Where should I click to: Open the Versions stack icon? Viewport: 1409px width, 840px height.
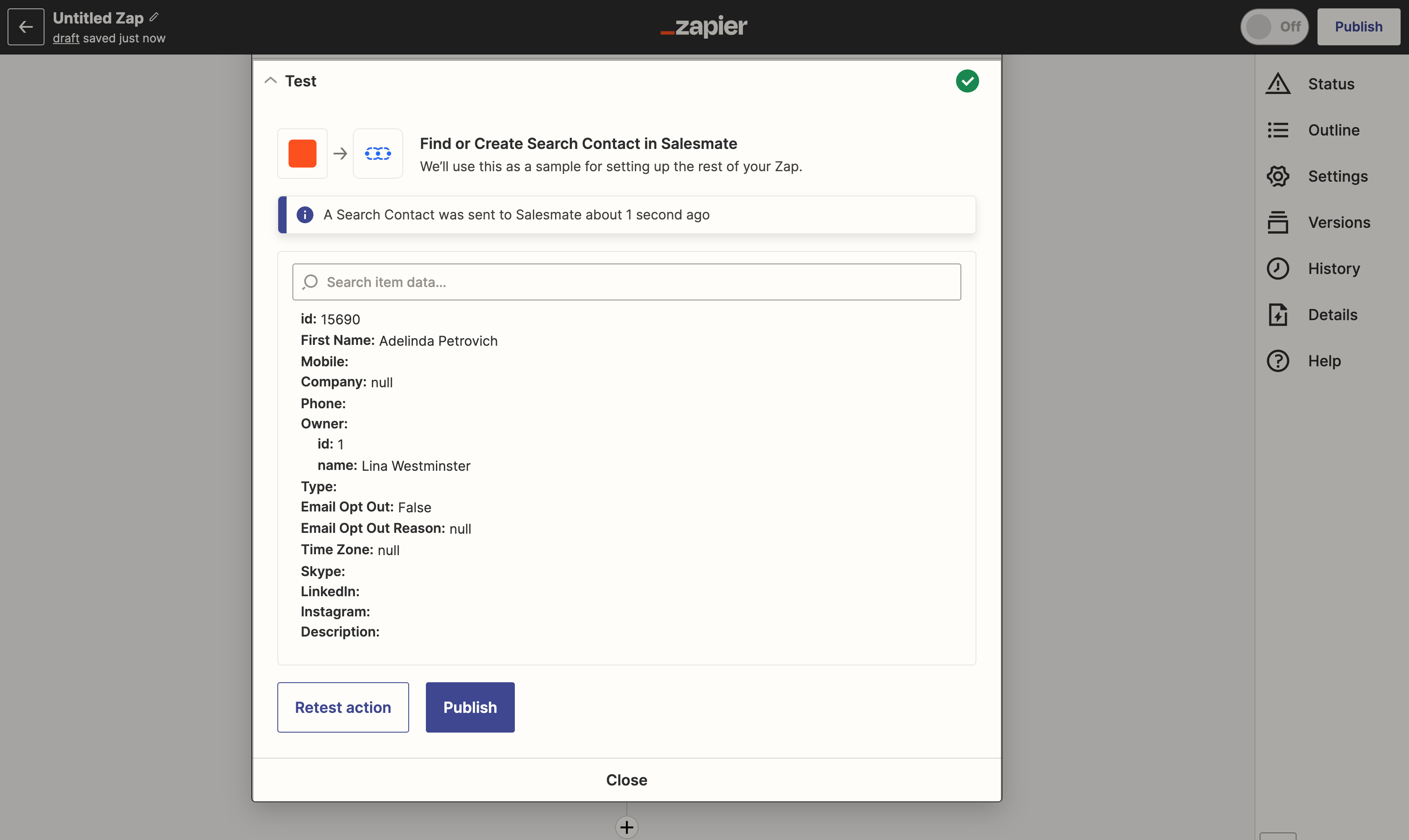pos(1278,222)
